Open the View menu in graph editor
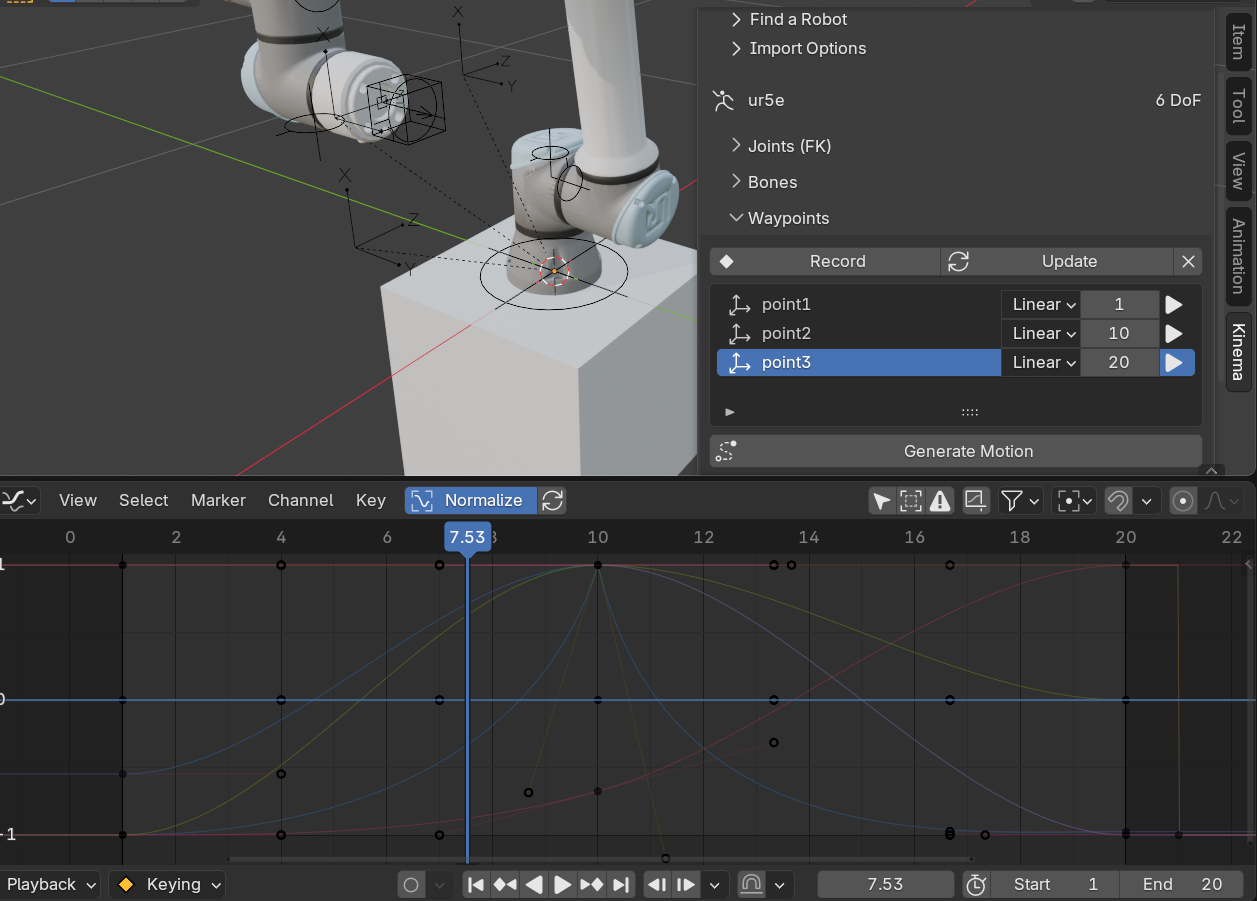This screenshot has width=1257, height=901. point(78,500)
